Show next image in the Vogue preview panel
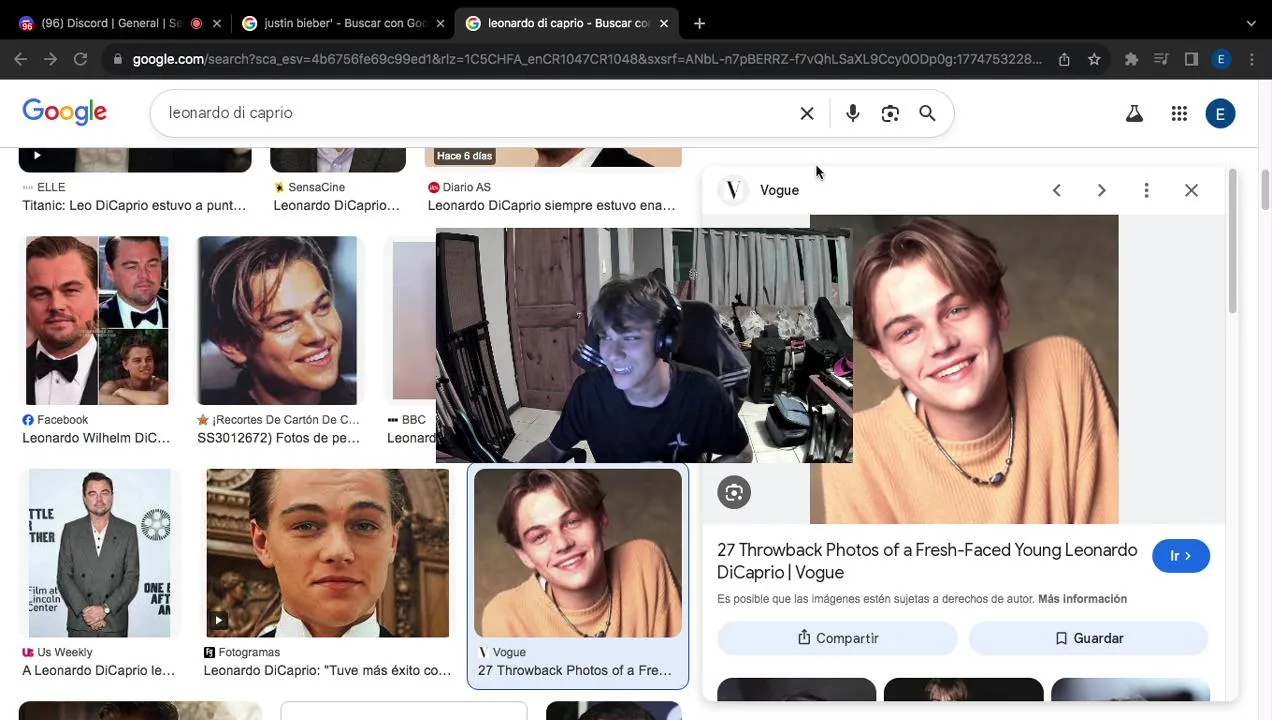The height and width of the screenshot is (720, 1272). tap(1101, 190)
